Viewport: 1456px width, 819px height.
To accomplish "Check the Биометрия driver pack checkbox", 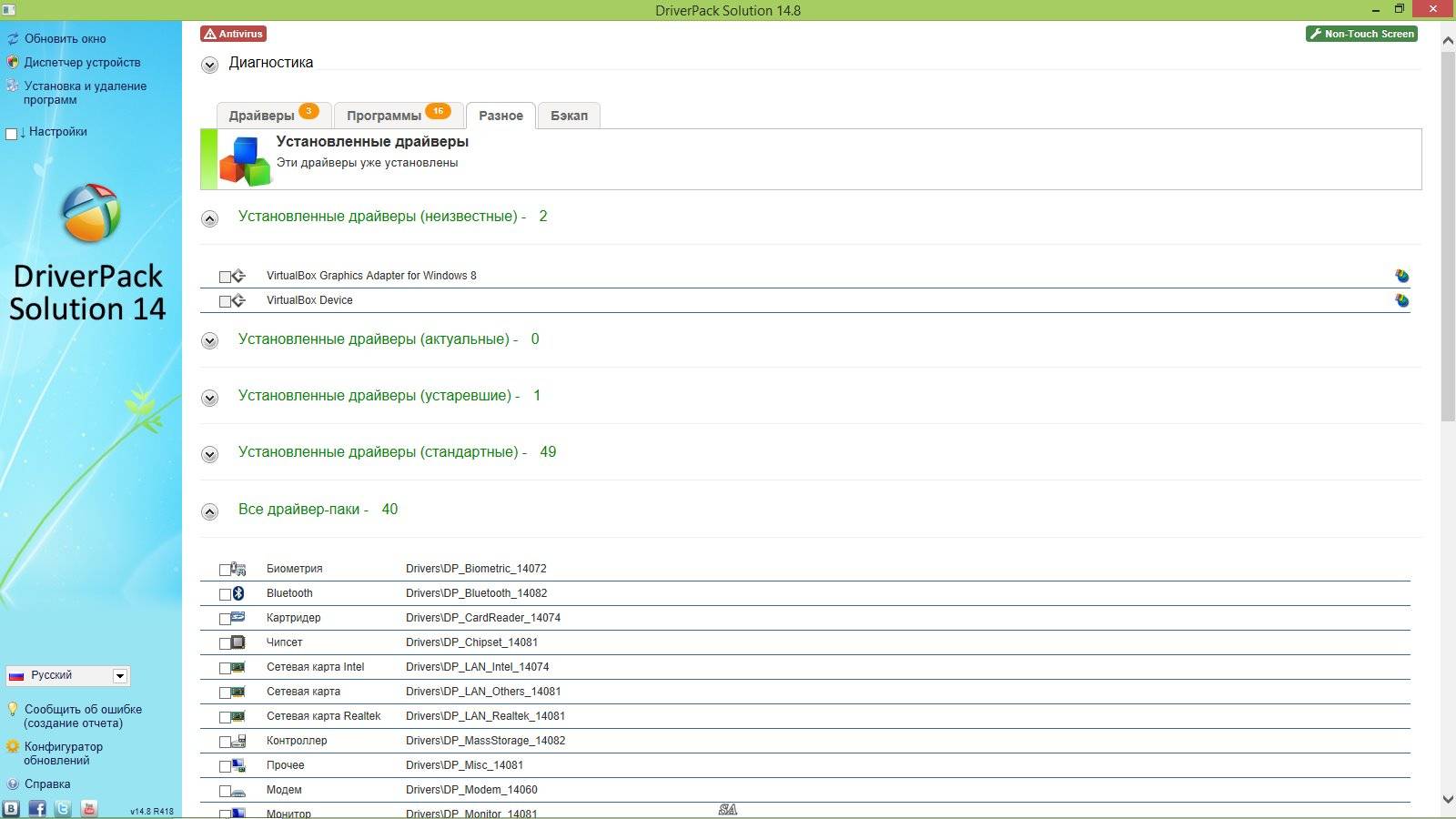I will (x=225, y=570).
